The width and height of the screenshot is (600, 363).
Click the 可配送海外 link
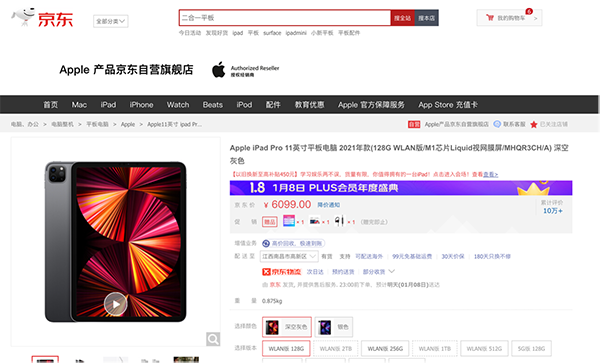pyautogui.click(x=369, y=256)
